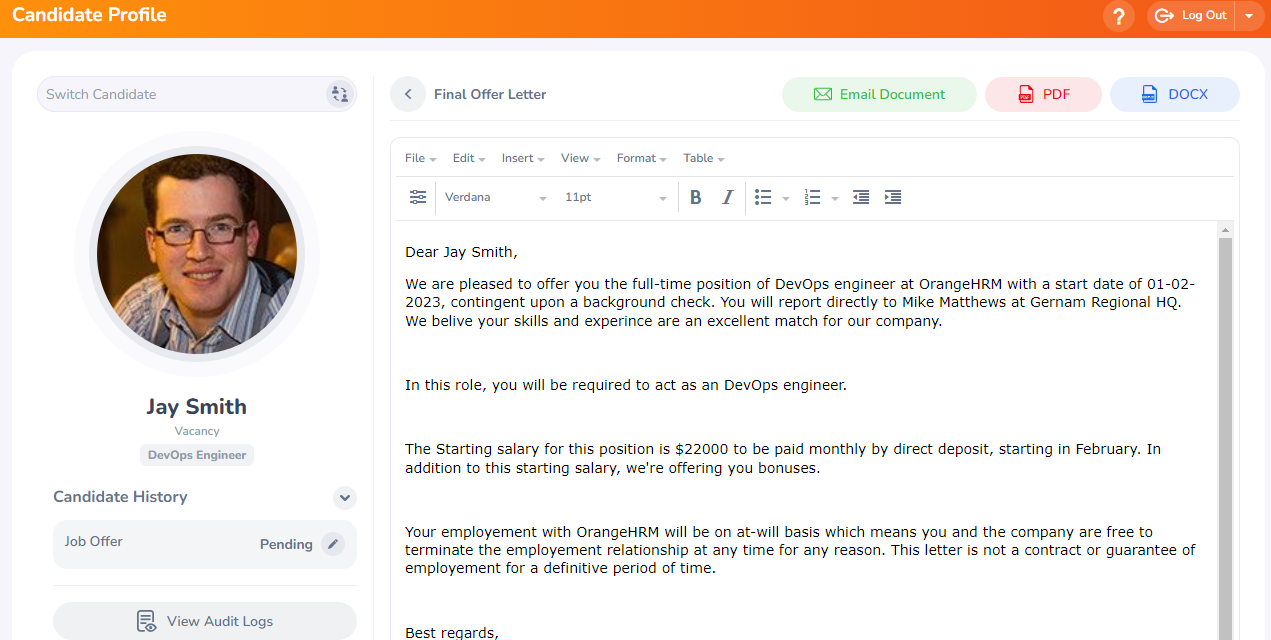Click the bullet list icon
Image resolution: width=1271 pixels, height=640 pixels.
pyautogui.click(x=763, y=198)
